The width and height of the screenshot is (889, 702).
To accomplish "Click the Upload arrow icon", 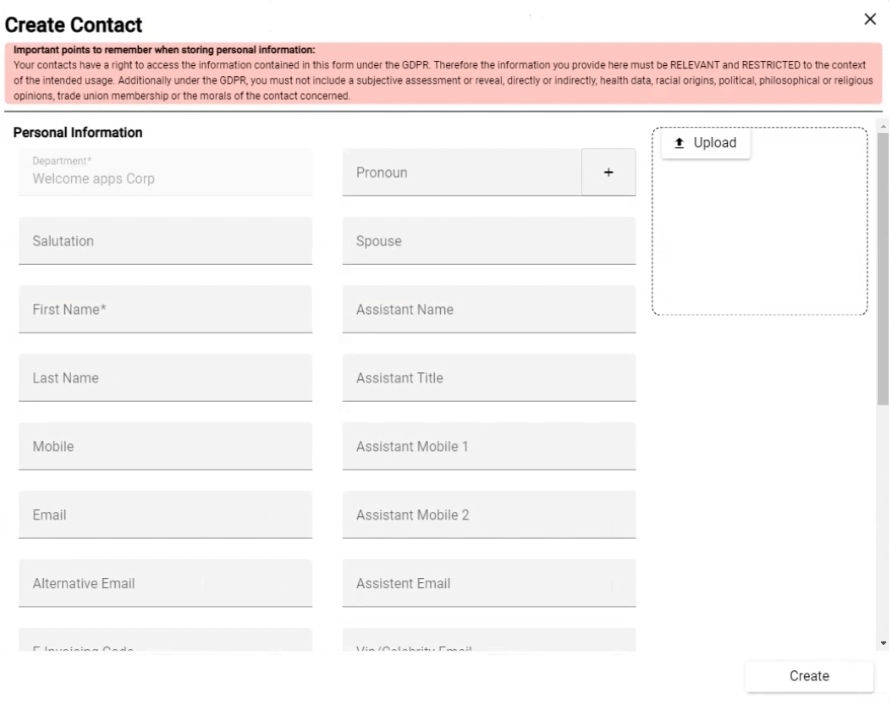I will coord(679,143).
